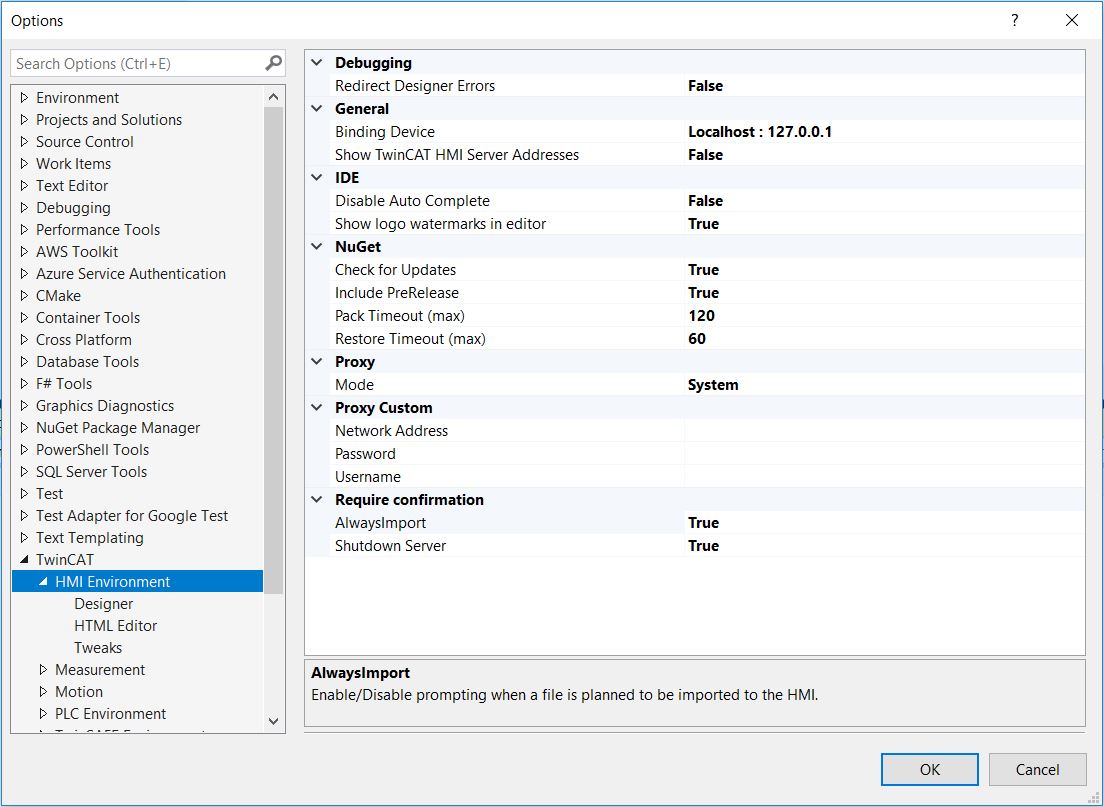
Task: Select Performance Tools in the tree
Action: (x=98, y=230)
